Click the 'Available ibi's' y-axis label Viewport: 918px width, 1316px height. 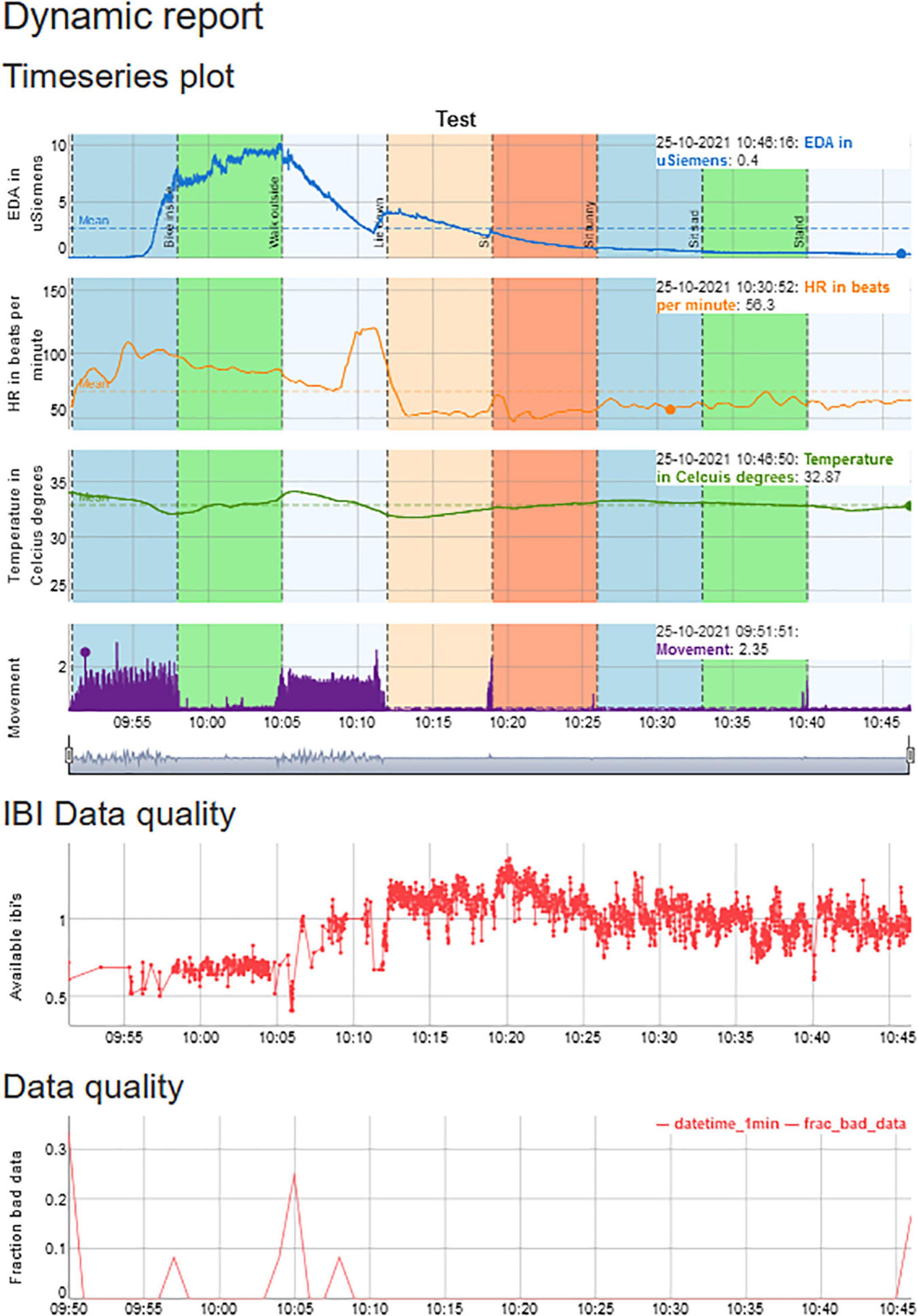point(15,946)
